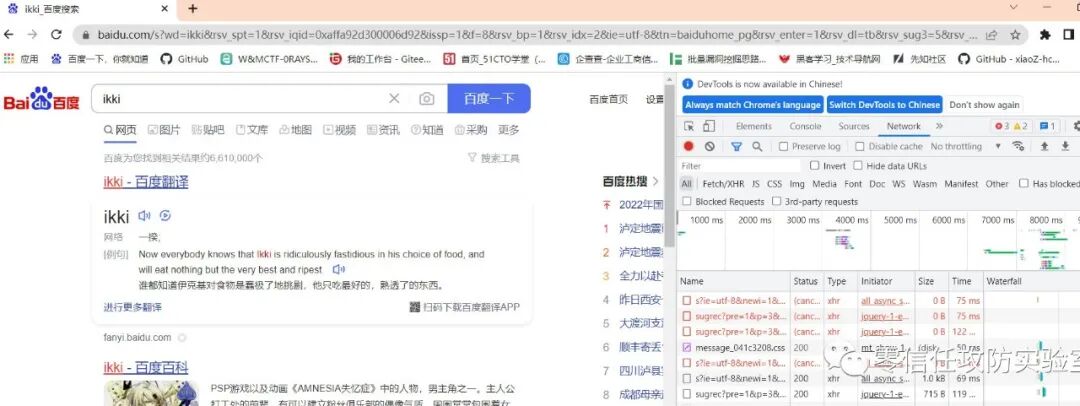Share this page from the address bar
1080x406 pixels.
click(x=992, y=34)
